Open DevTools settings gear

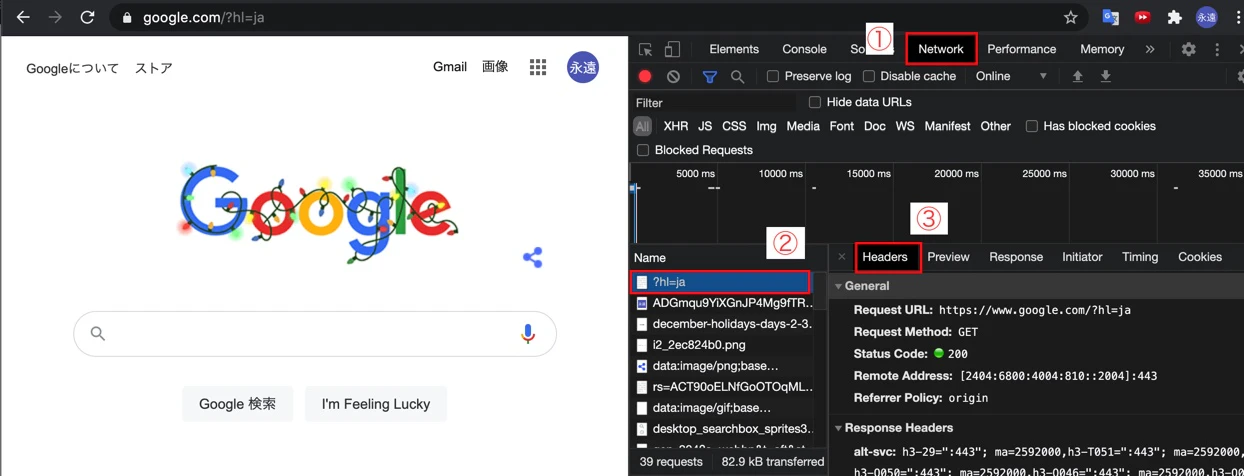tap(1188, 49)
